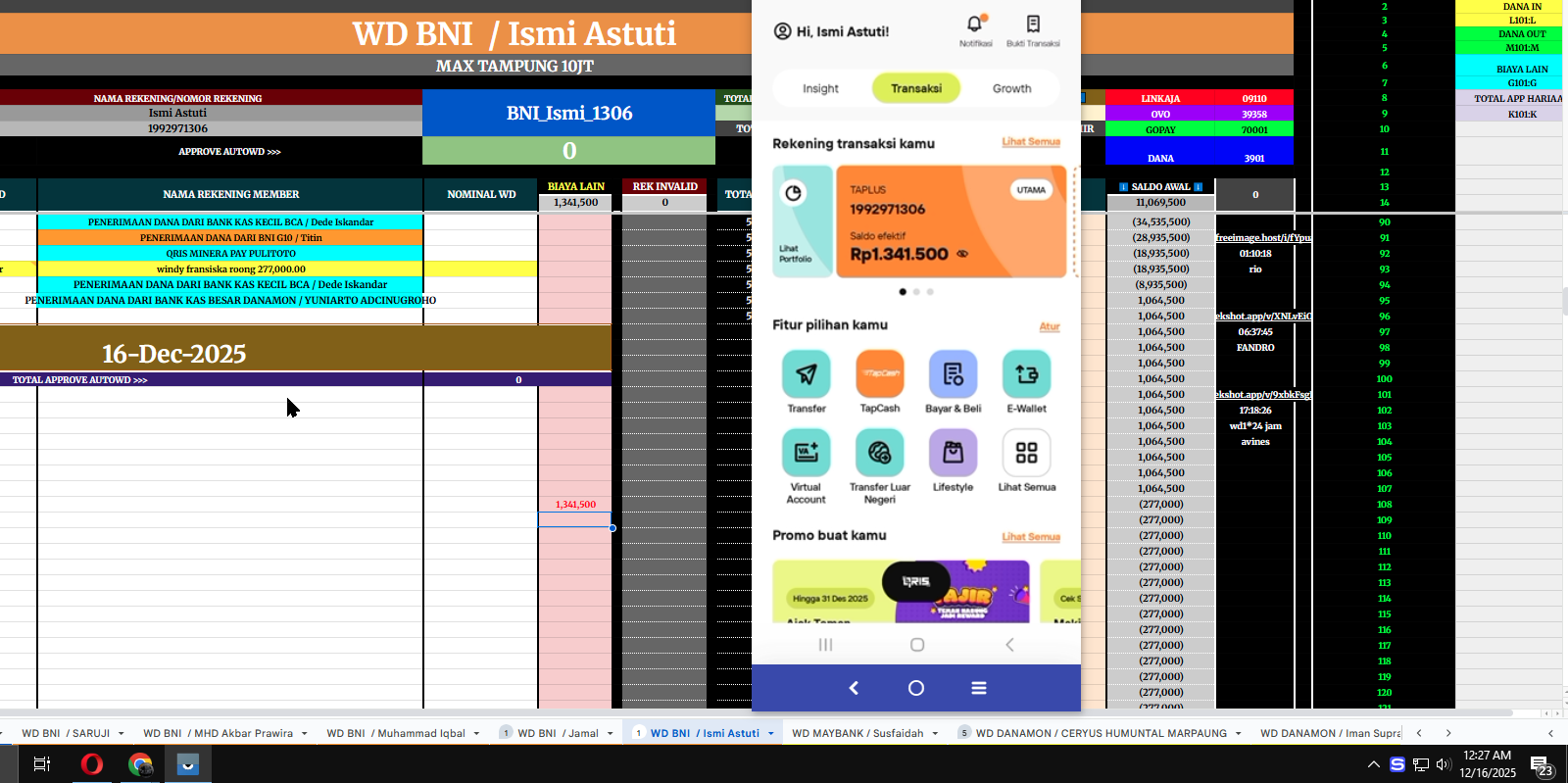This screenshot has height=783, width=1568.
Task: Open the Ismi Astuti sheet tab dropdown arrow
Action: (x=771, y=733)
